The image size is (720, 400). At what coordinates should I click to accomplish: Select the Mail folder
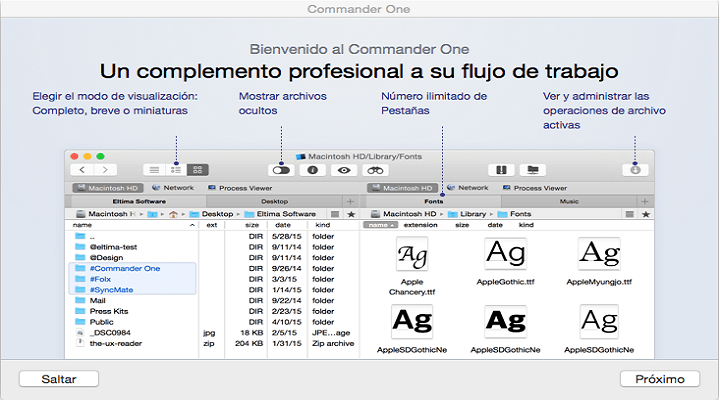pyautogui.click(x=214, y=301)
